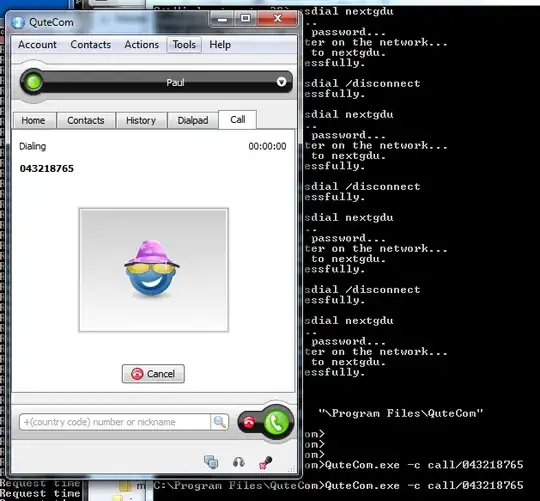Close the QuteCom window
Image resolution: width=540 pixels, height=501 pixels.
[277, 19]
